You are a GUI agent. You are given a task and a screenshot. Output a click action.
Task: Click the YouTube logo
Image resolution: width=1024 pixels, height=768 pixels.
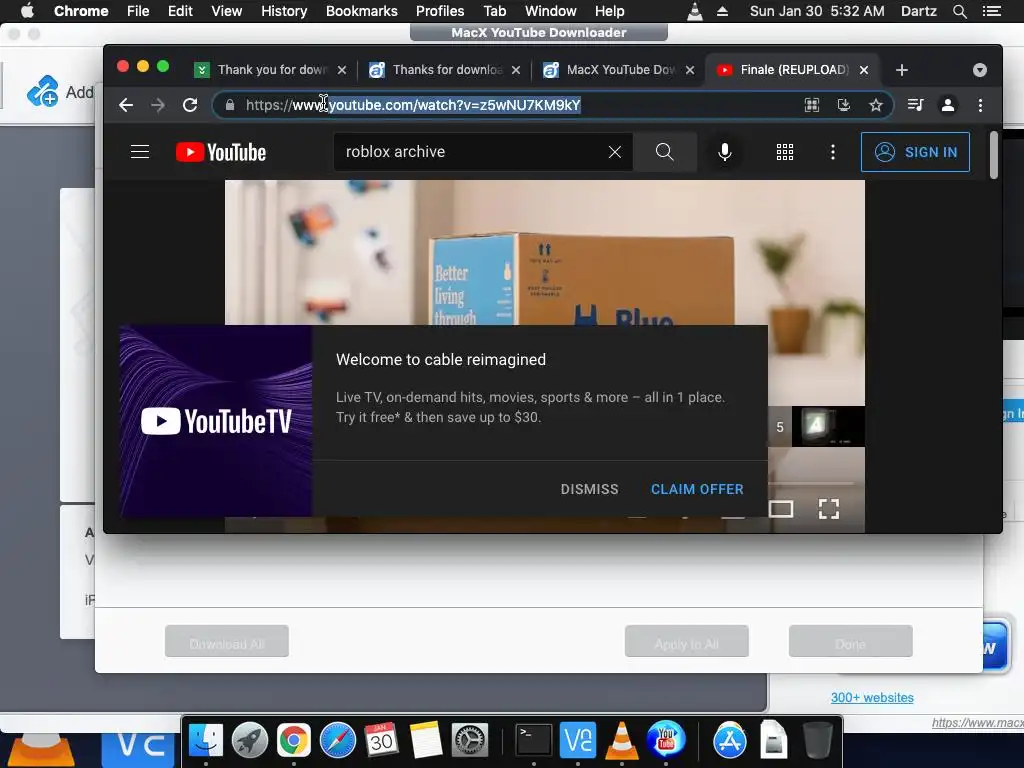pos(221,152)
